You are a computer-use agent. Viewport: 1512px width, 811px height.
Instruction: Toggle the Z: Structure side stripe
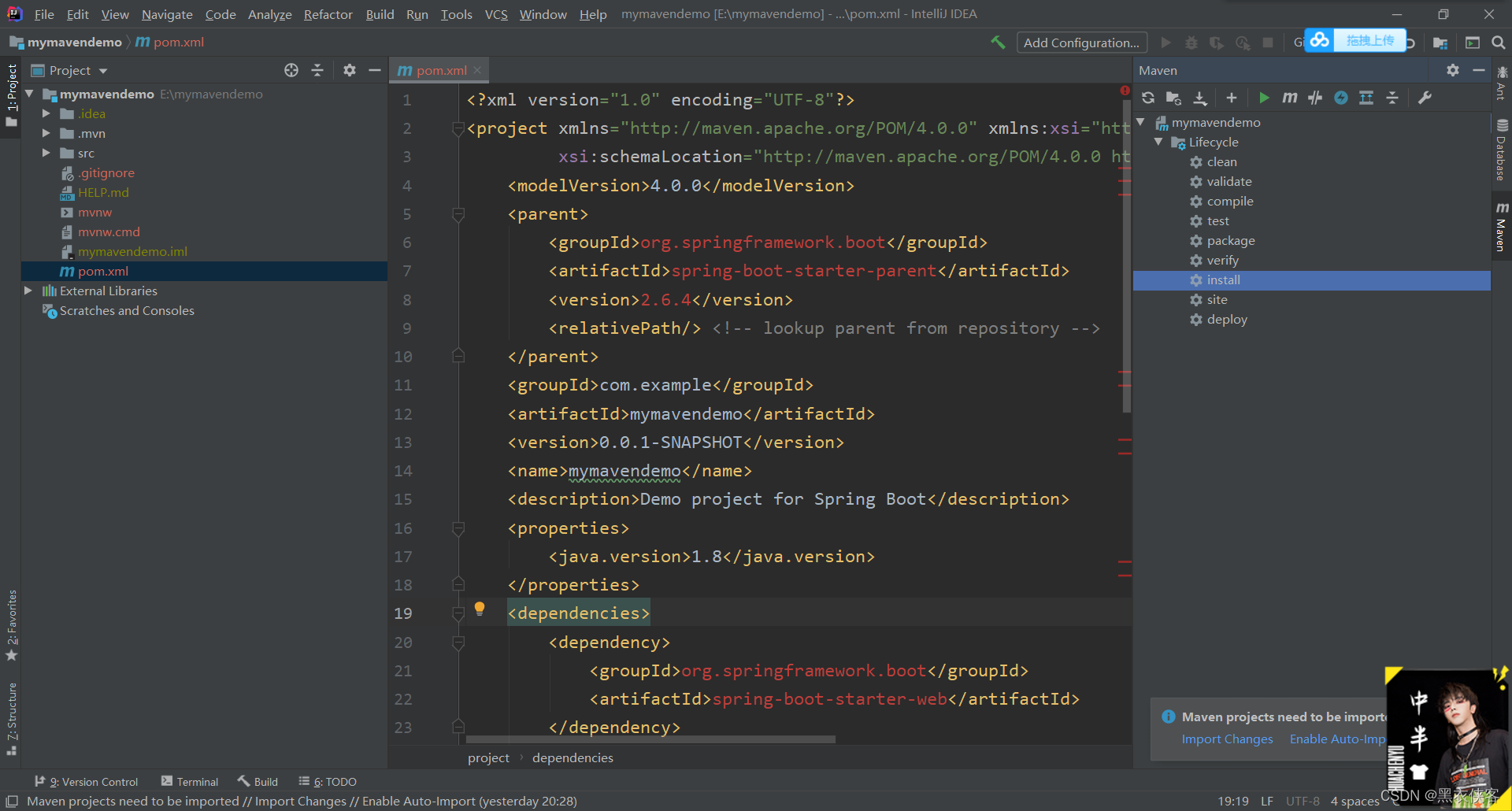pyautogui.click(x=11, y=719)
